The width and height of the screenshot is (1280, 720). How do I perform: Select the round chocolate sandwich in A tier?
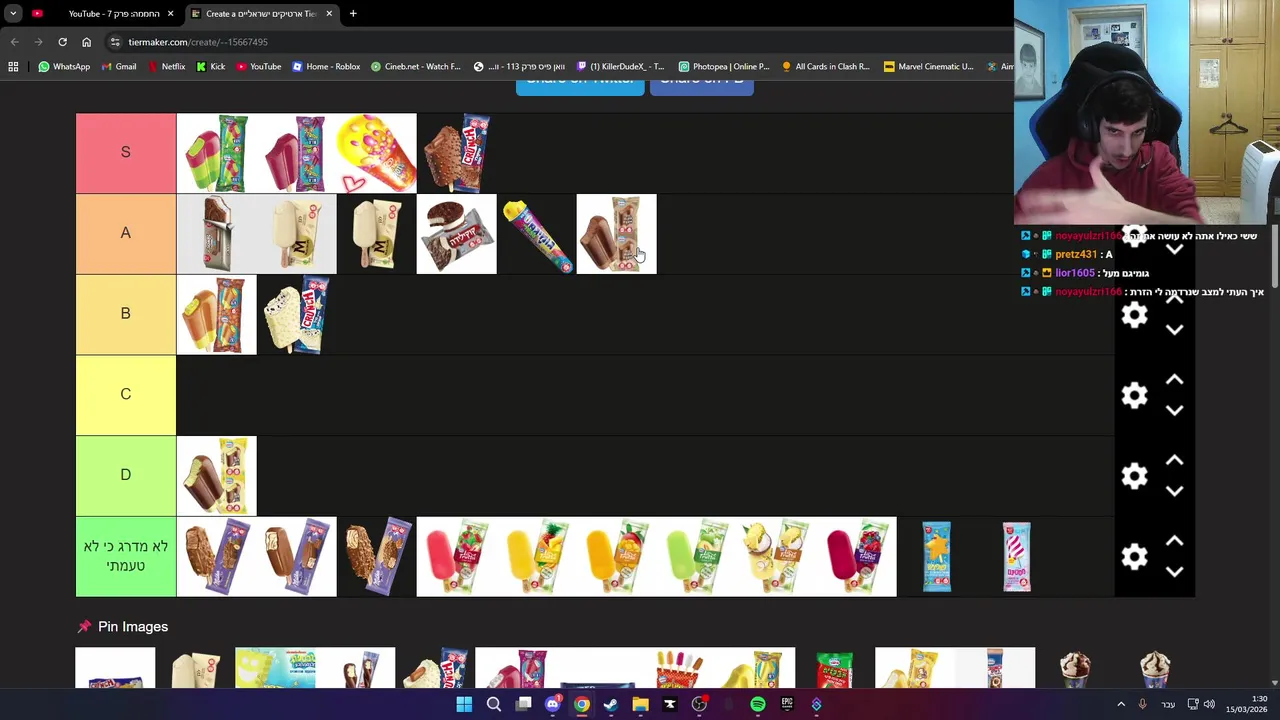tap(457, 234)
